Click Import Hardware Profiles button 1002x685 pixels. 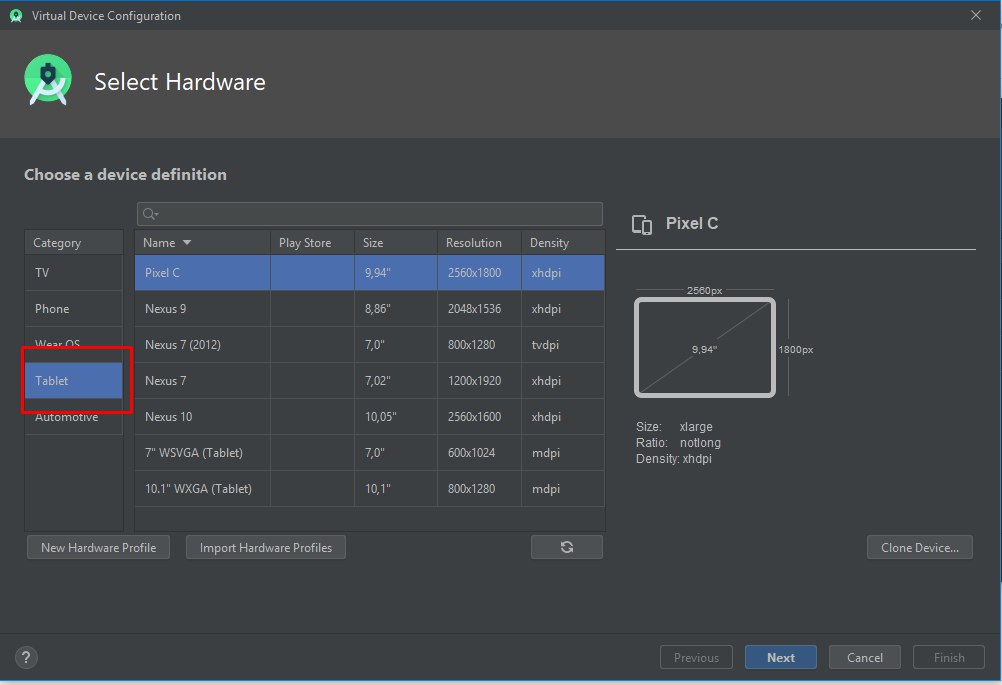[x=266, y=548]
